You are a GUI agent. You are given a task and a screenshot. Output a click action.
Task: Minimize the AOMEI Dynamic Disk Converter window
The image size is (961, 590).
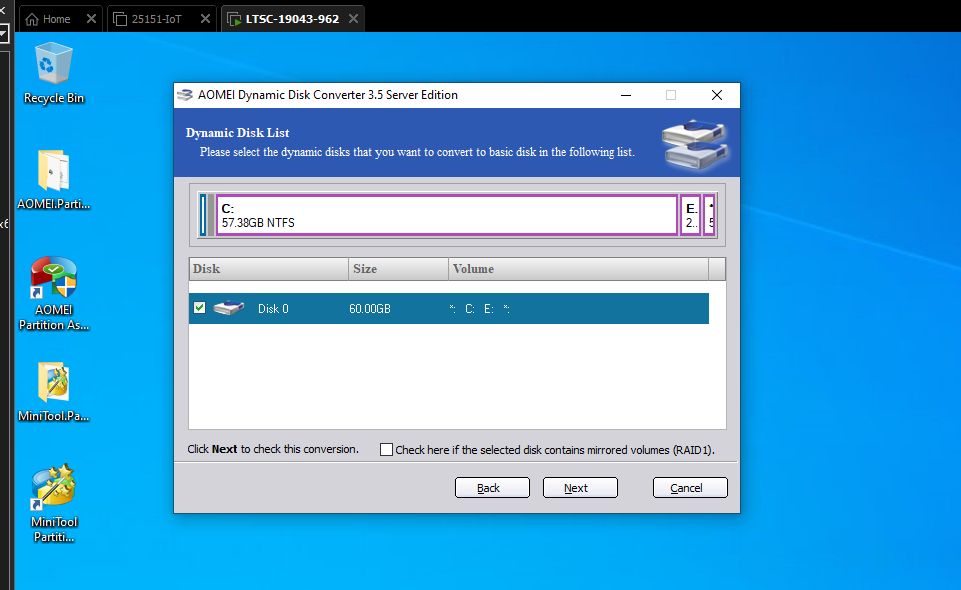click(626, 95)
